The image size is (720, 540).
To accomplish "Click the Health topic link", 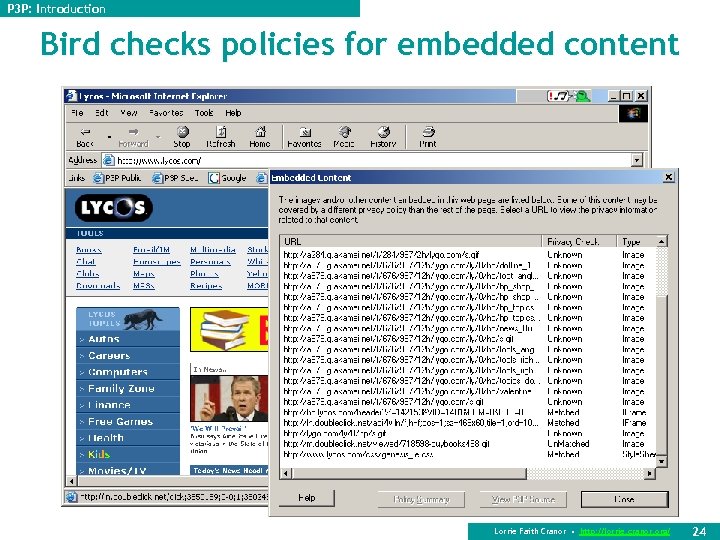I will tap(106, 438).
